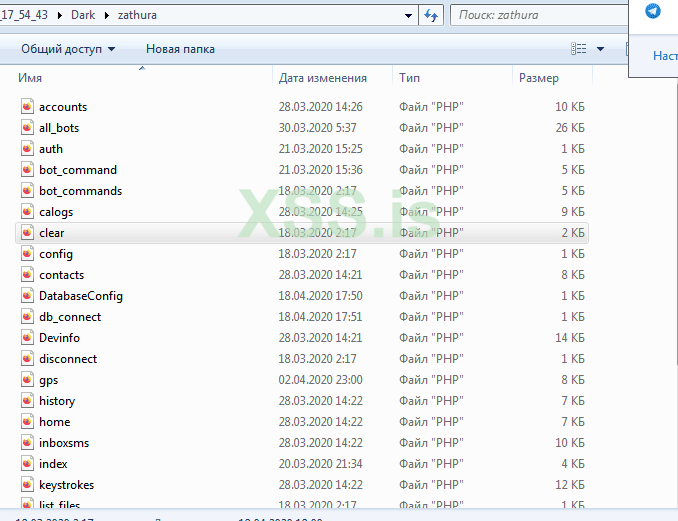Click the Telegram icon at top right
678x521 pixels.
(x=652, y=11)
